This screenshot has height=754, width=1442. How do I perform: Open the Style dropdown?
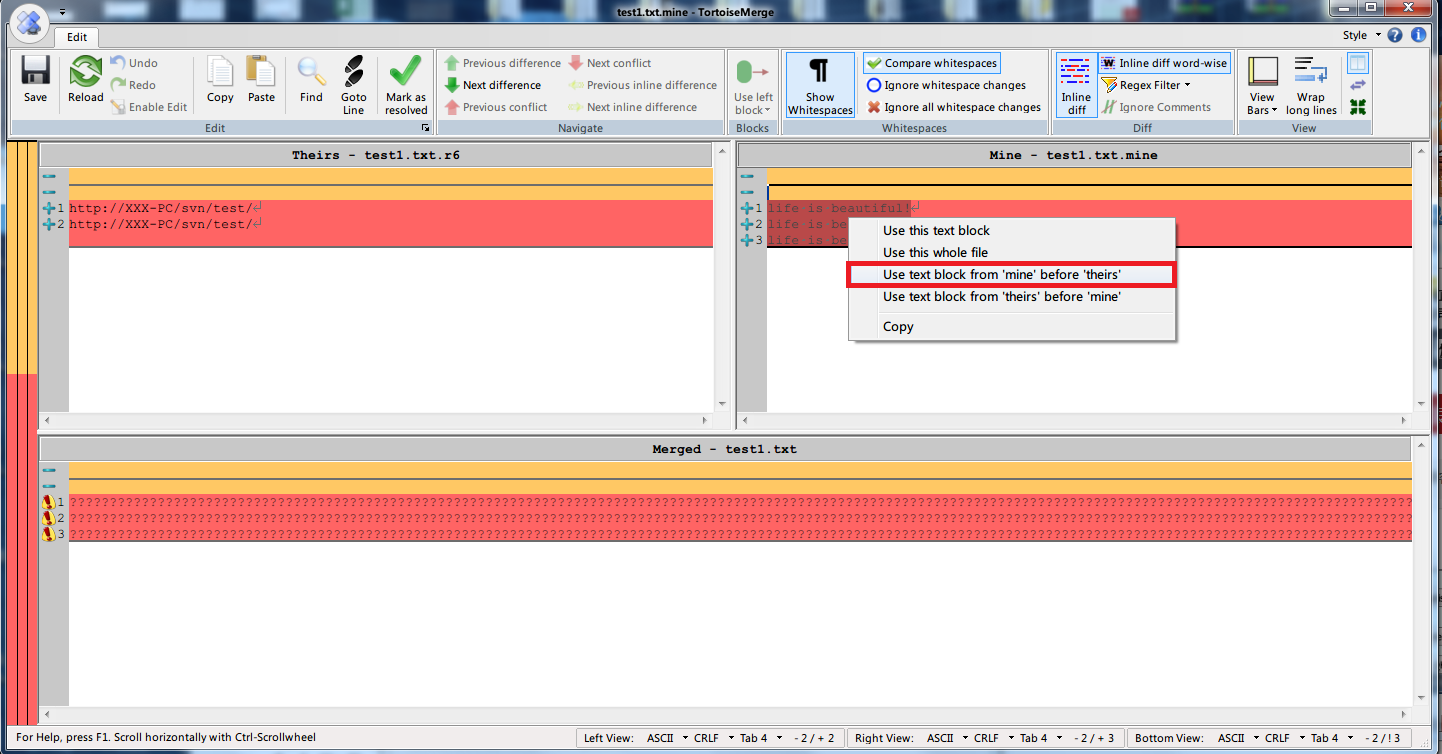point(1361,35)
